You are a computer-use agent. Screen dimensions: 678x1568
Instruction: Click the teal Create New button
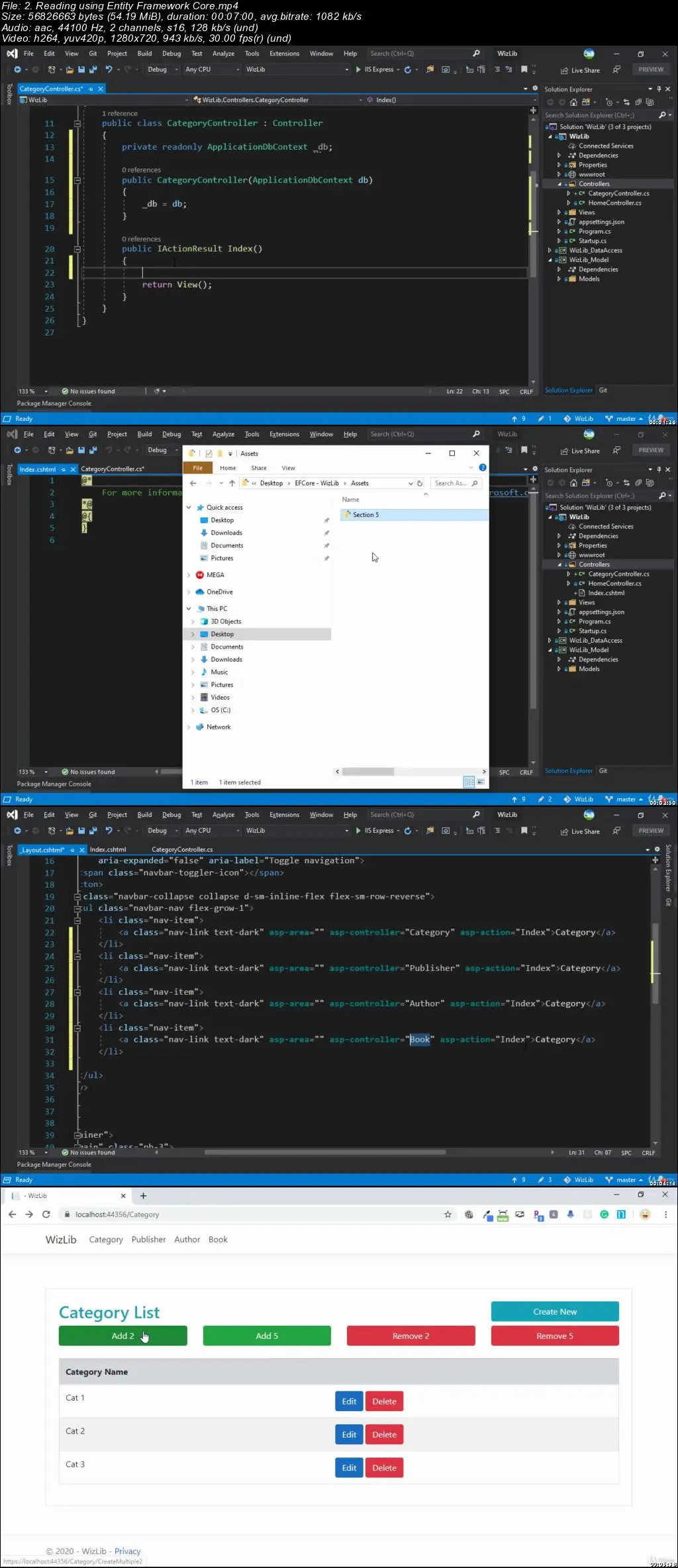tap(555, 1311)
